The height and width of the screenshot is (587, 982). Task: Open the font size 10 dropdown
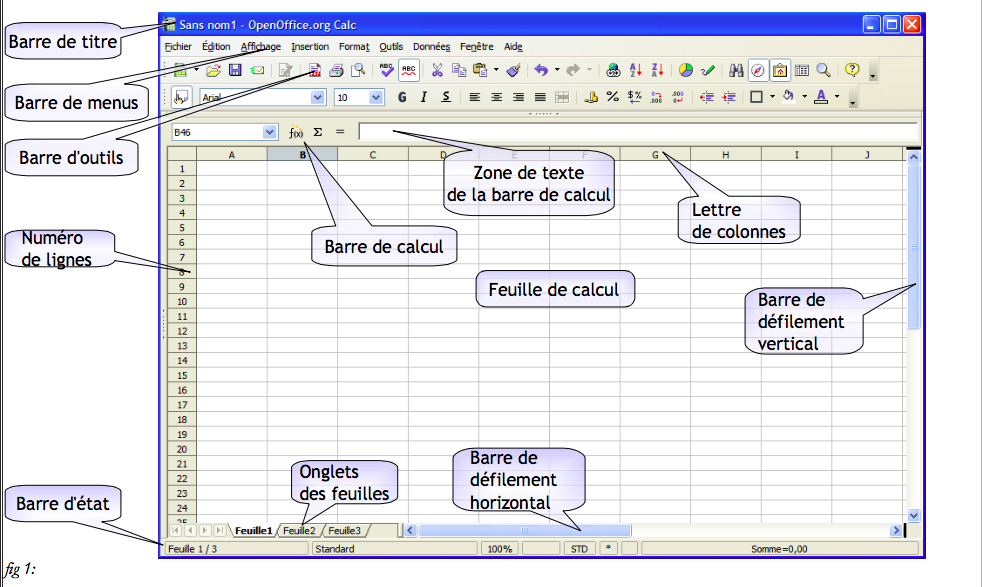click(x=376, y=97)
